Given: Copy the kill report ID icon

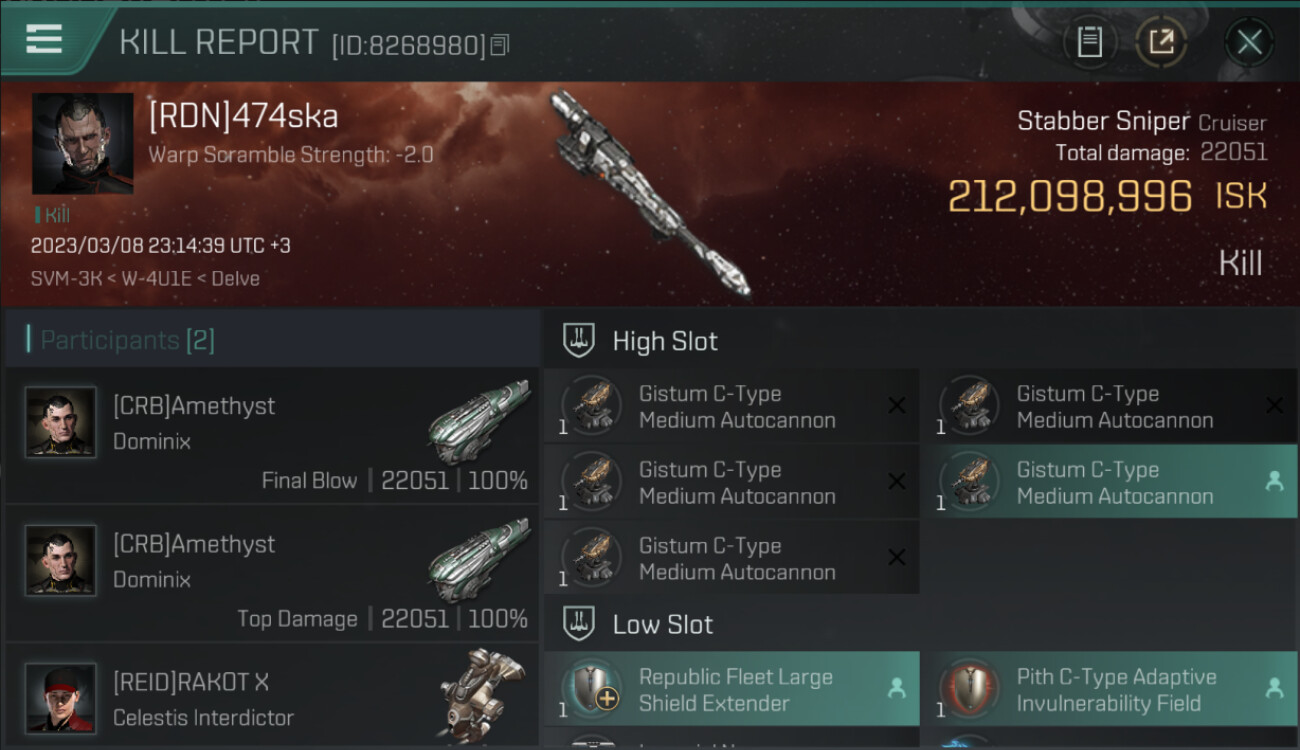Looking at the screenshot, I should tap(499, 45).
